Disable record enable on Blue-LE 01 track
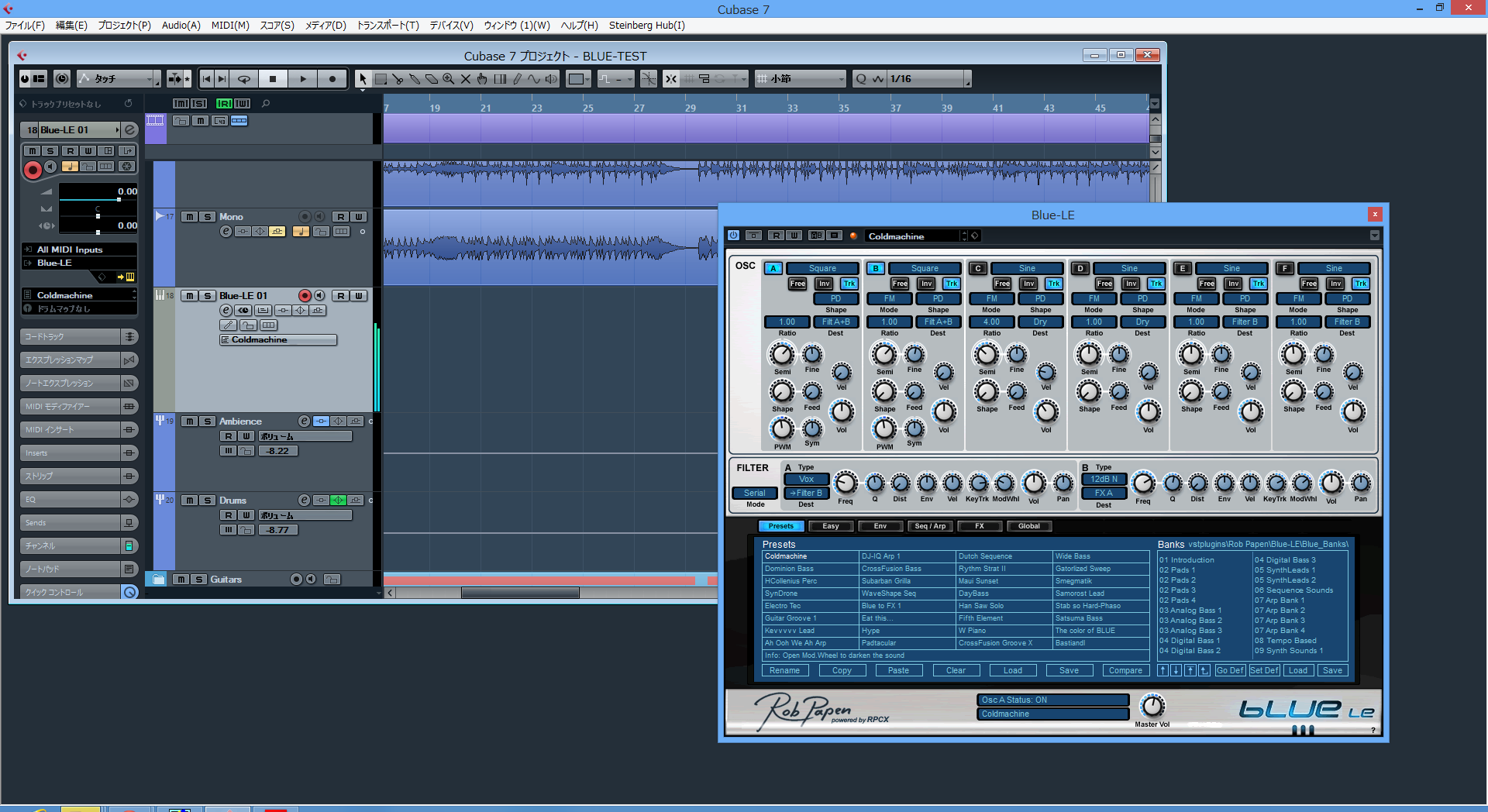Viewport: 1488px width, 812px height. (305, 296)
